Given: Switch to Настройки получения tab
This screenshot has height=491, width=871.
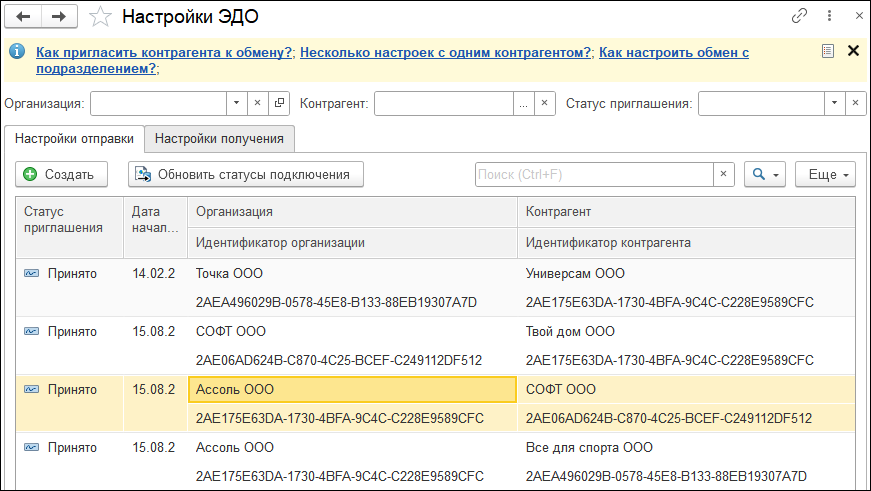Looking at the screenshot, I should click(219, 139).
